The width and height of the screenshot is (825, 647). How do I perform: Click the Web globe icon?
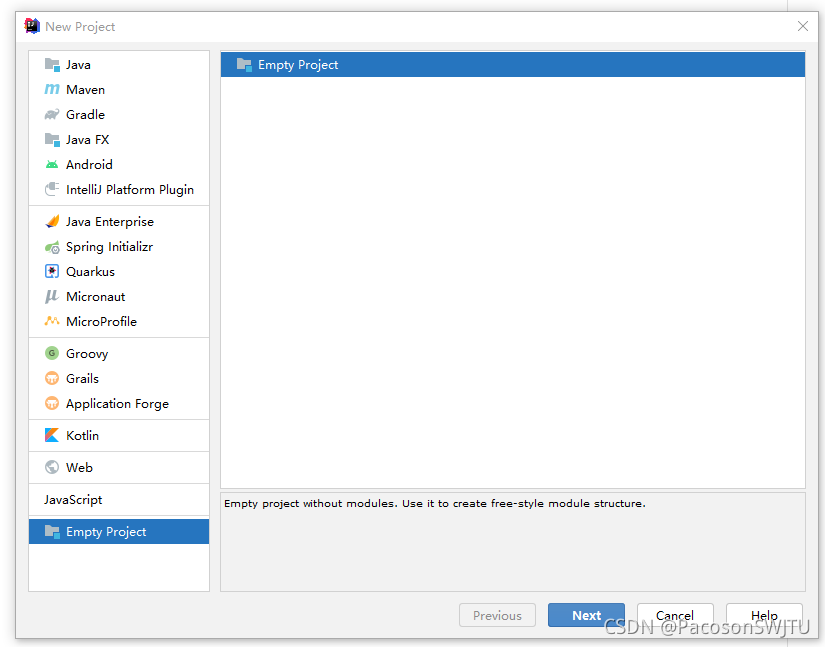pos(52,467)
